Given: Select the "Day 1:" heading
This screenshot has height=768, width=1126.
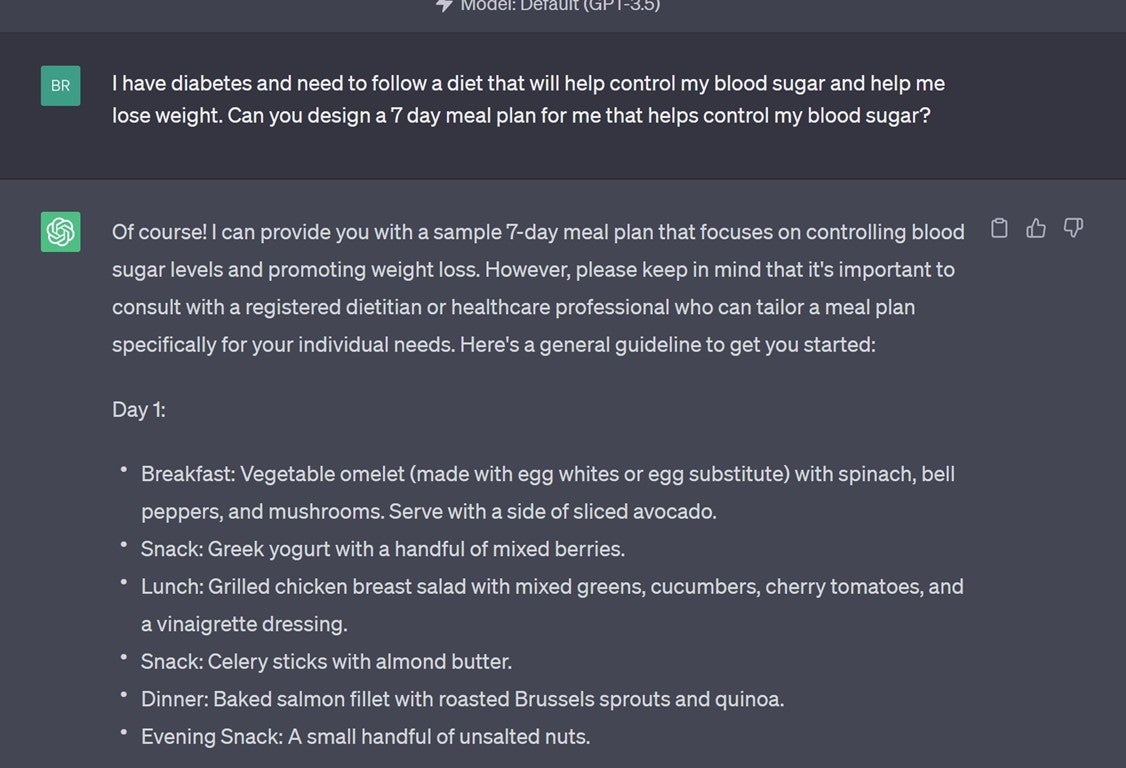Looking at the screenshot, I should (x=139, y=409).
